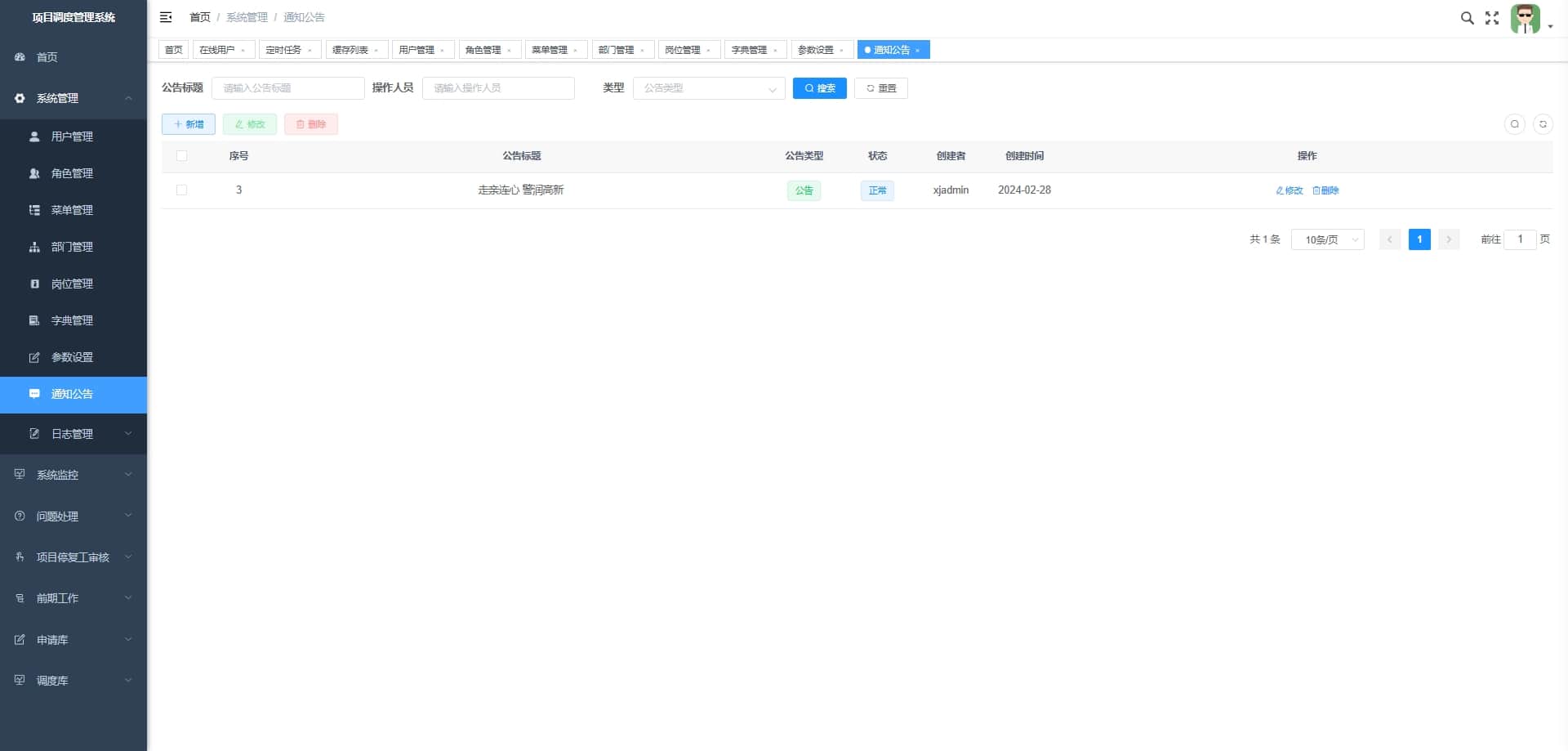Screen dimensions: 1568x751
Task: Click 修改 link in row 3
Action: [x=1290, y=190]
